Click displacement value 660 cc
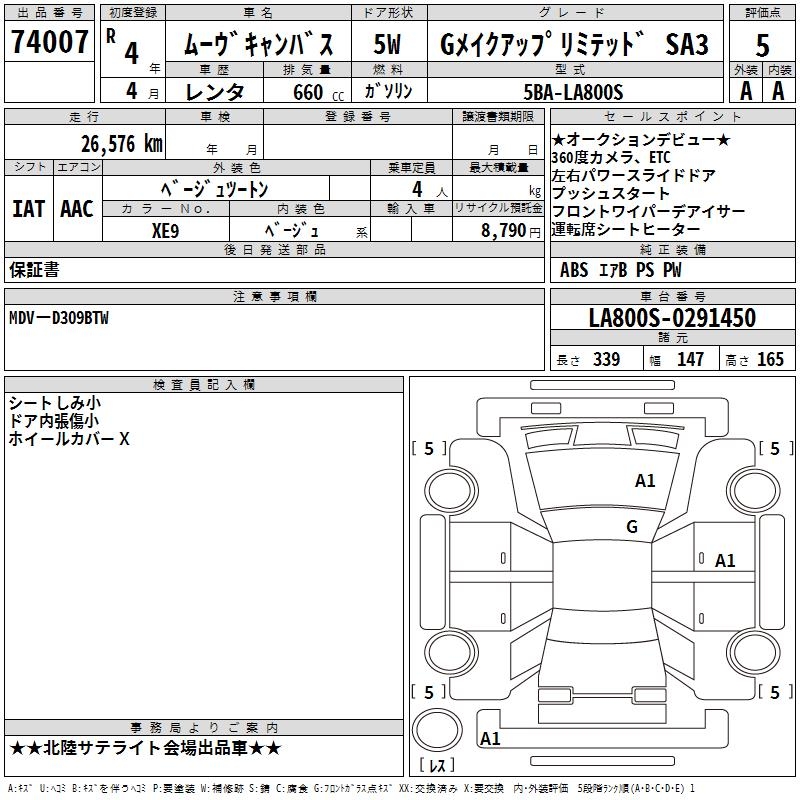The image size is (800, 800). click(319, 93)
